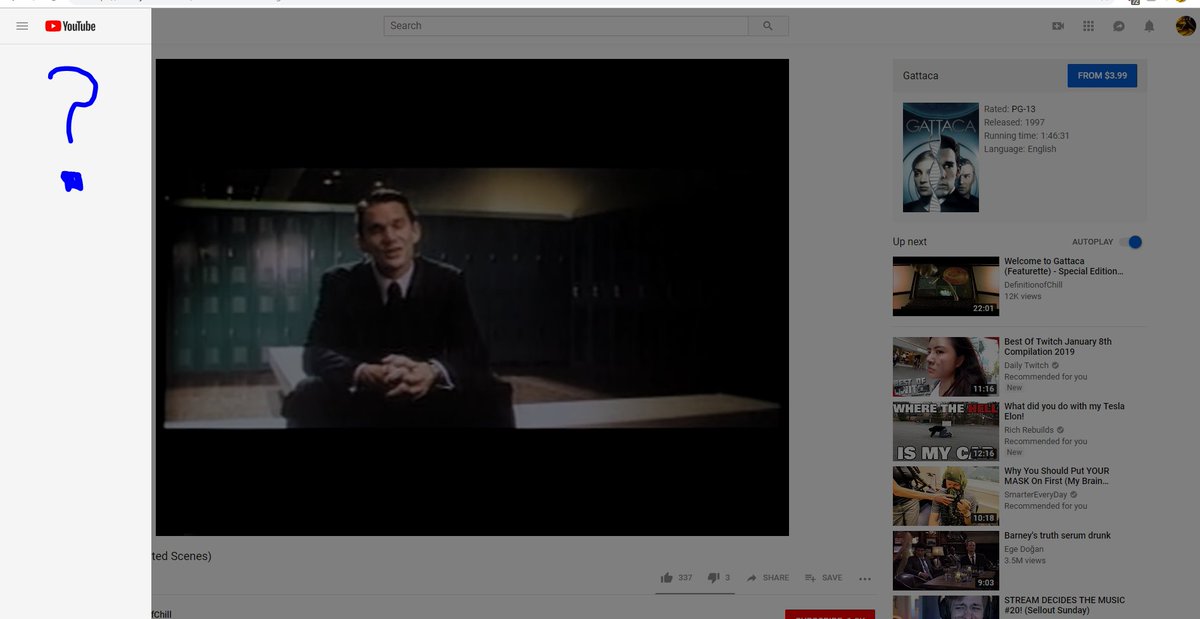Open the Gattaca movie poster

[940, 157]
